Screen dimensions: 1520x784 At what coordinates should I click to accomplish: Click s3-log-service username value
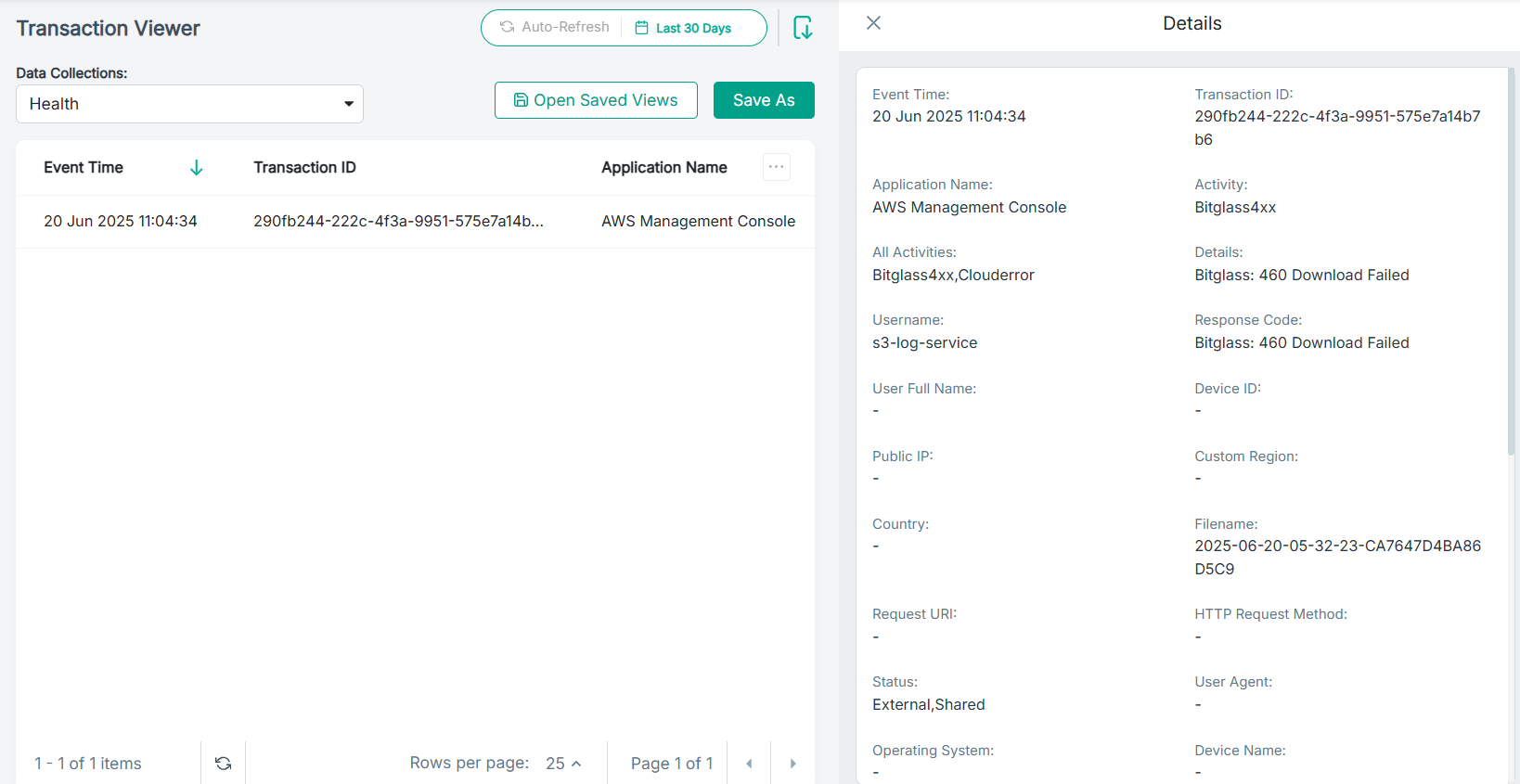tap(924, 343)
